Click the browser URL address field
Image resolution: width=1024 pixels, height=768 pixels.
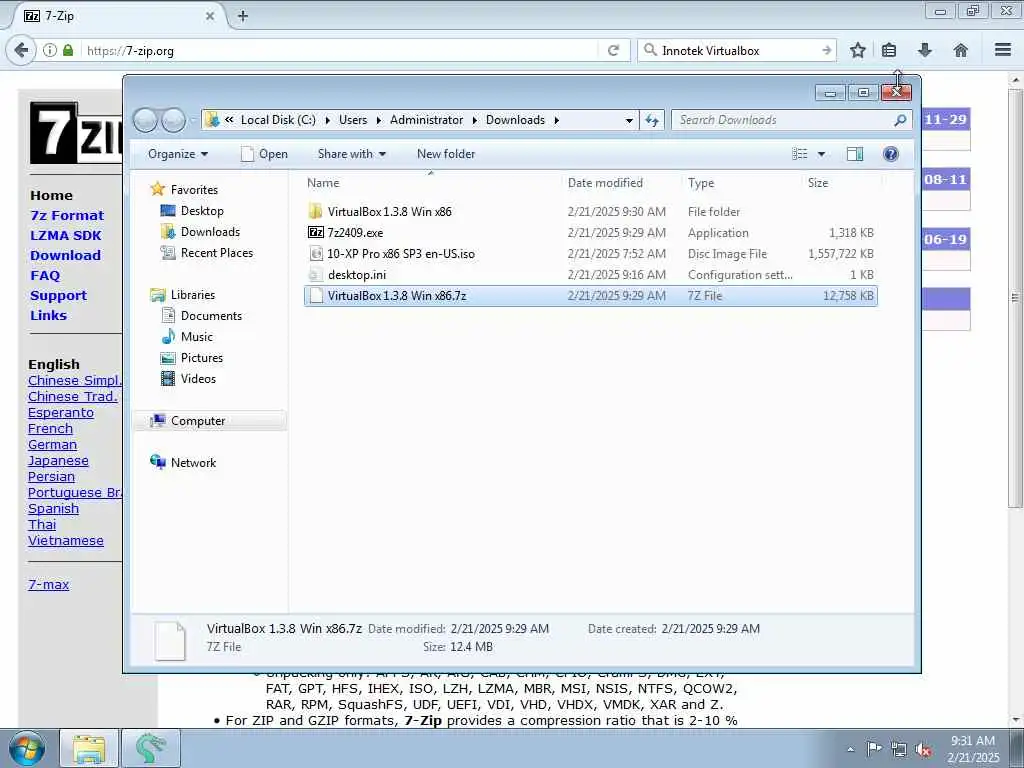[x=340, y=50]
